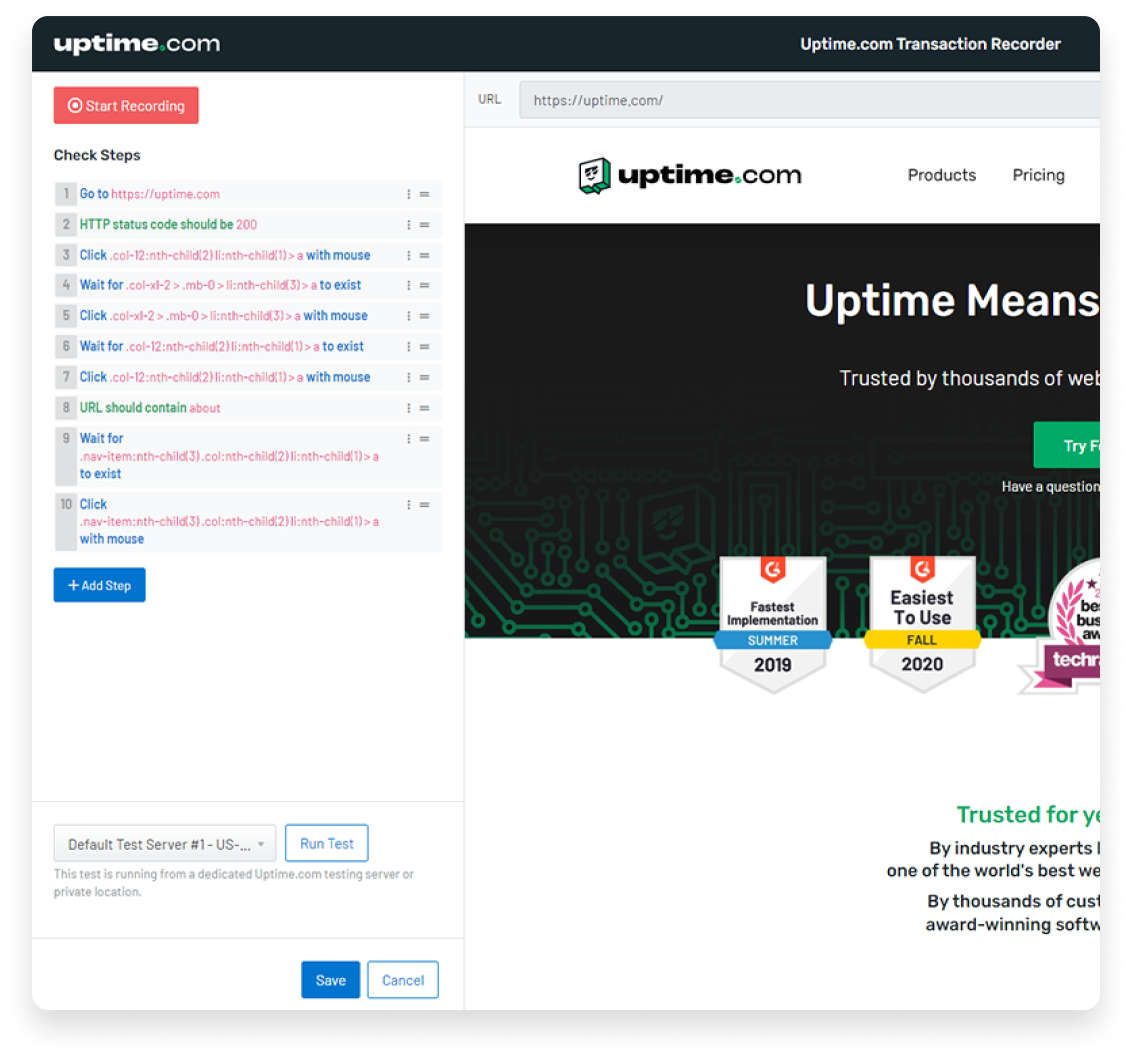Click the drag handle on step 10
Viewport: 1136px width, 1058px height.
coord(425,505)
